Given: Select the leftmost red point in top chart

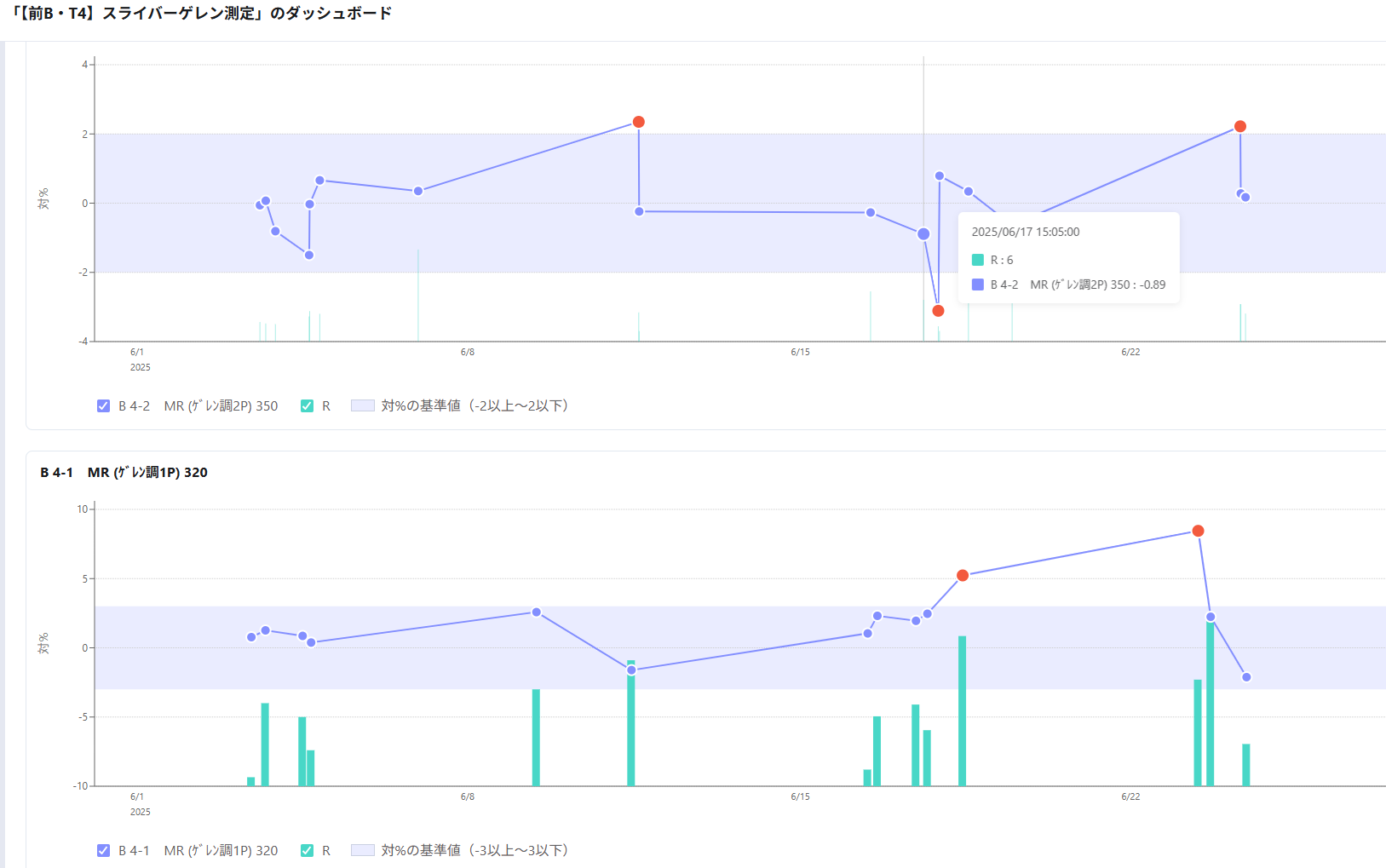Looking at the screenshot, I should 639,123.
